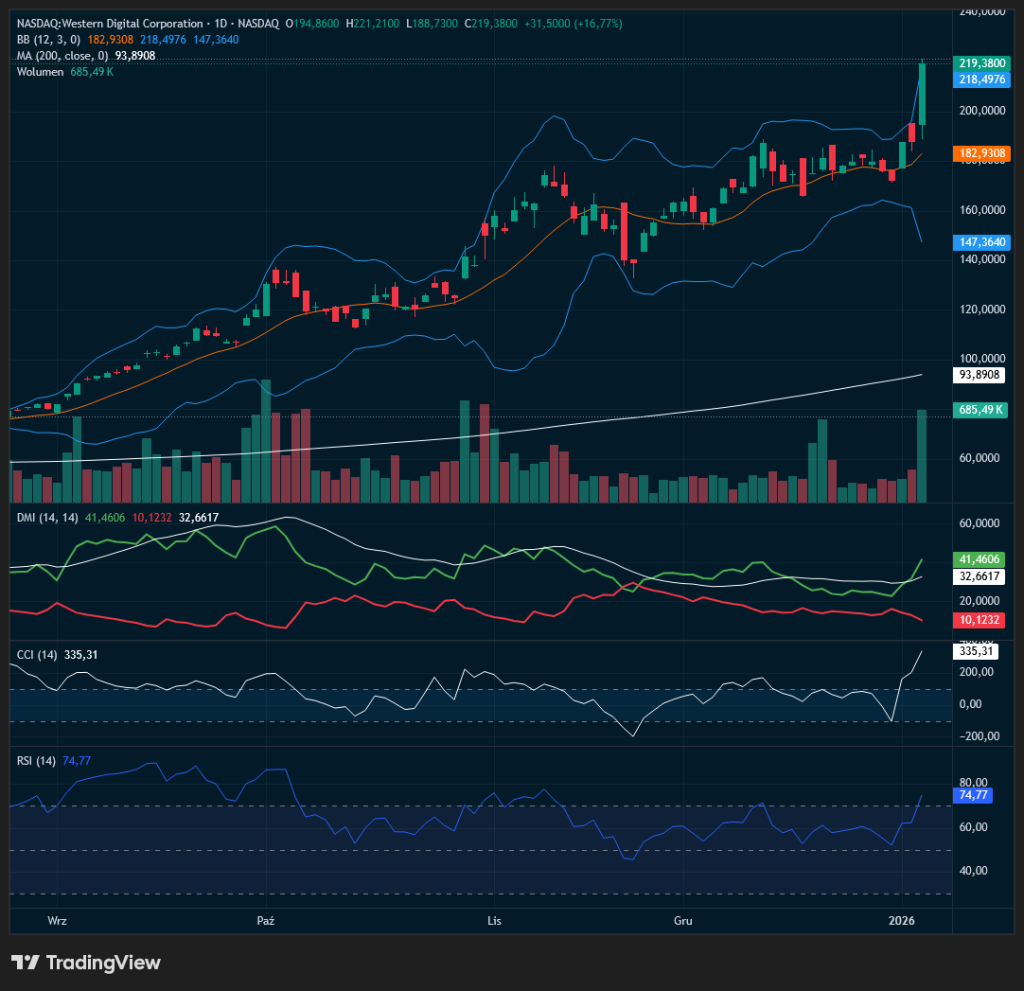Select the blue 74,77 RSI axis tag

(x=974, y=795)
